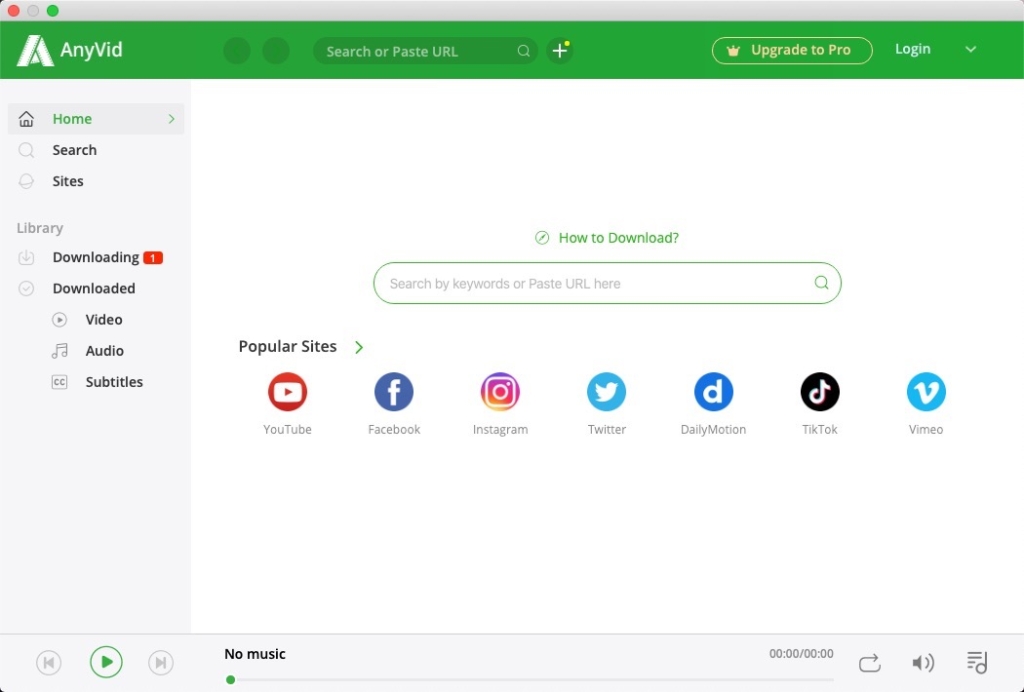Go back with the header back arrow

[x=236, y=50]
